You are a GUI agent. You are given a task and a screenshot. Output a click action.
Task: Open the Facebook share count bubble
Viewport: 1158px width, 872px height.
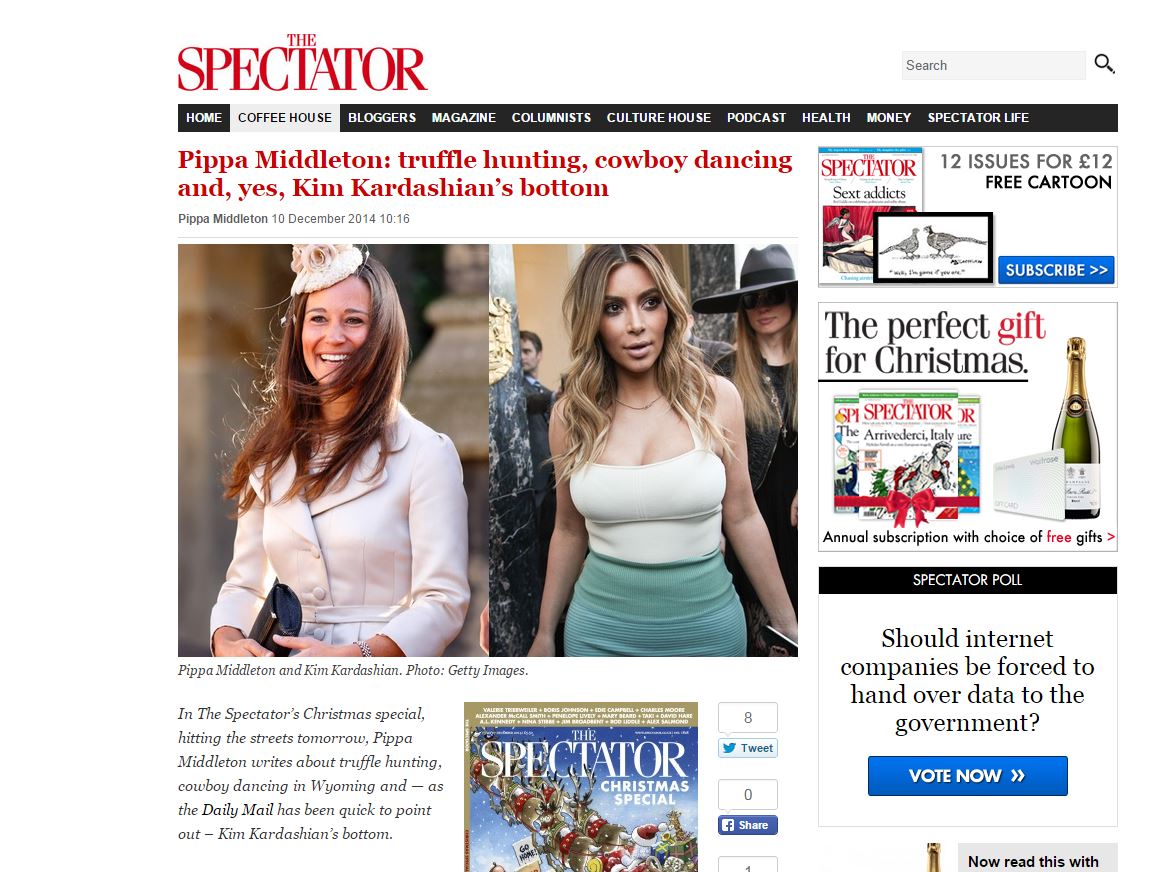coord(748,794)
